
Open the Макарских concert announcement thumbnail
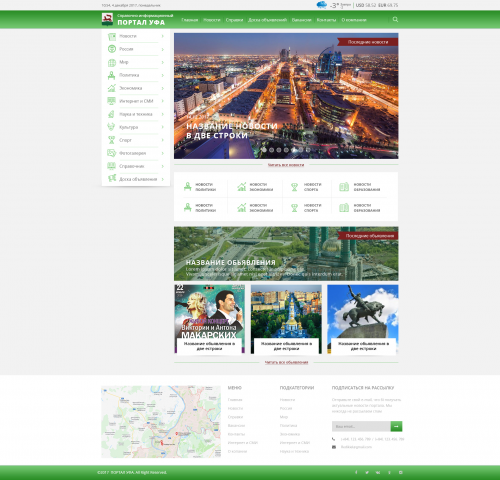click(x=209, y=319)
